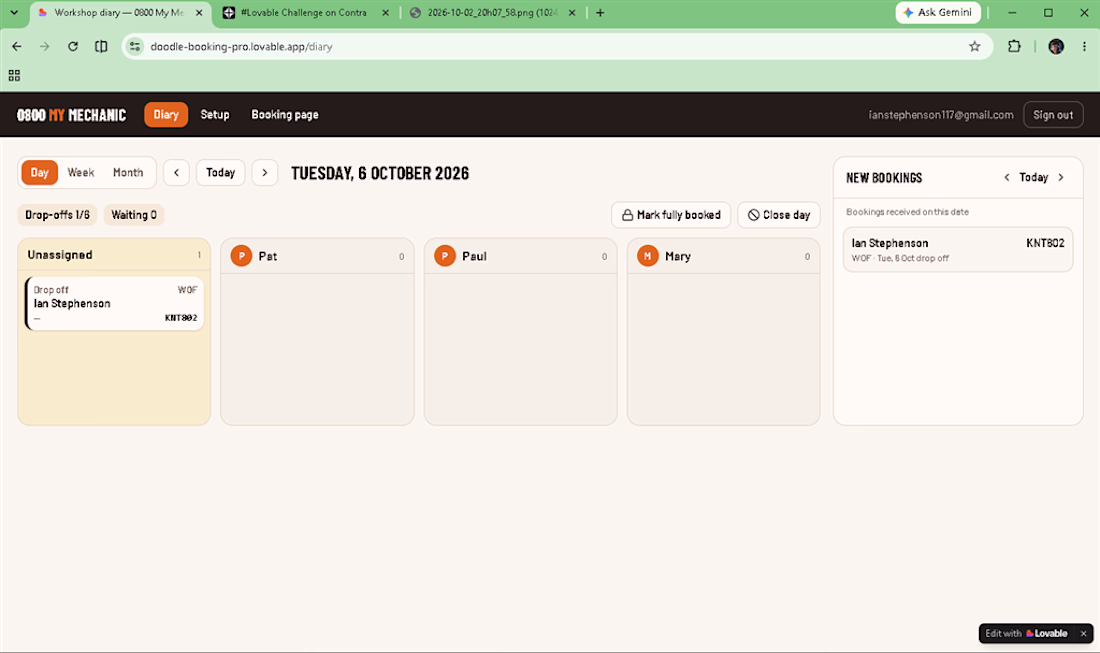Switch the diary to Day view
1100x653 pixels.
(39, 173)
